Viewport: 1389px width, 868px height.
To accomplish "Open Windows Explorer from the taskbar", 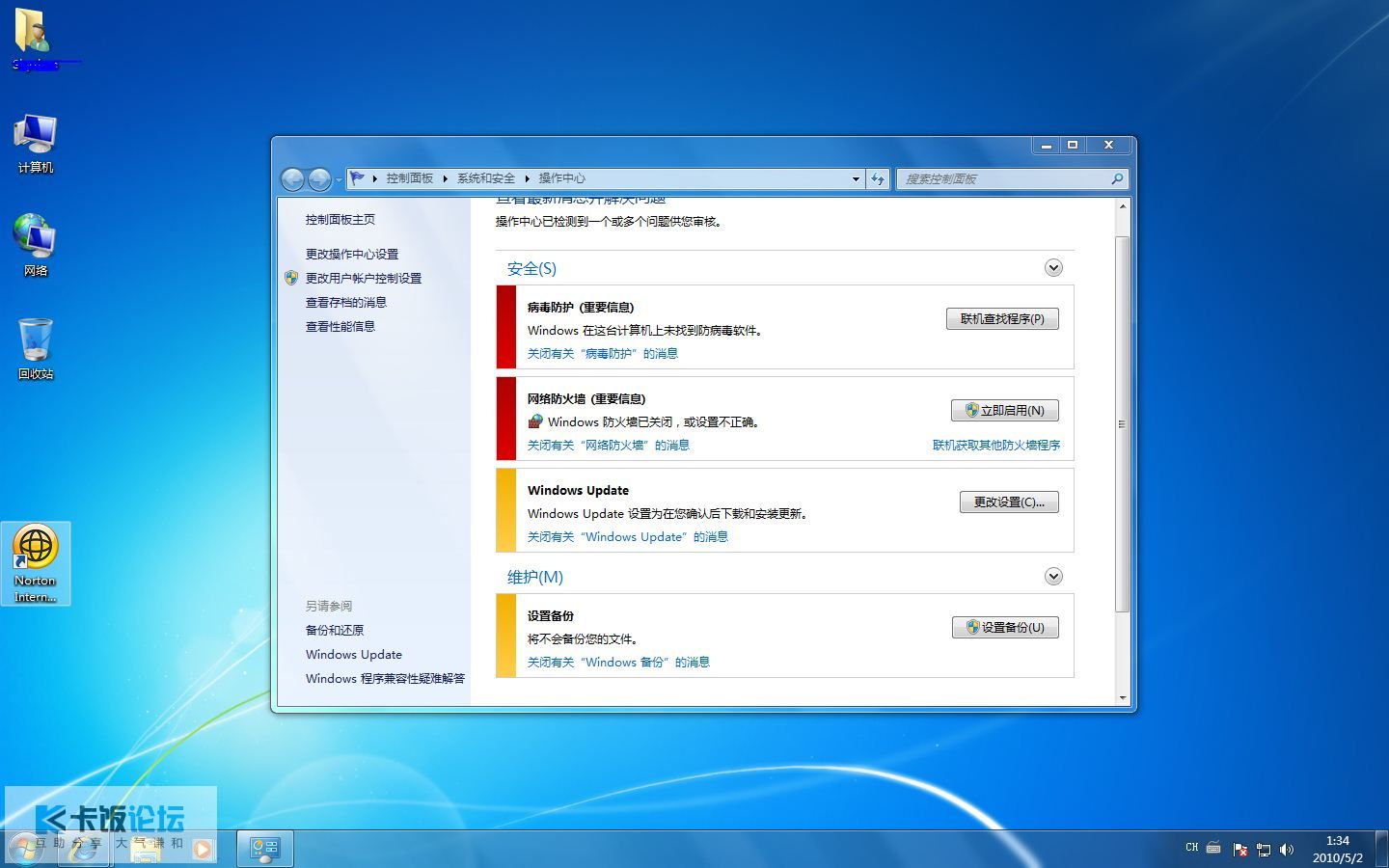I will point(145,849).
